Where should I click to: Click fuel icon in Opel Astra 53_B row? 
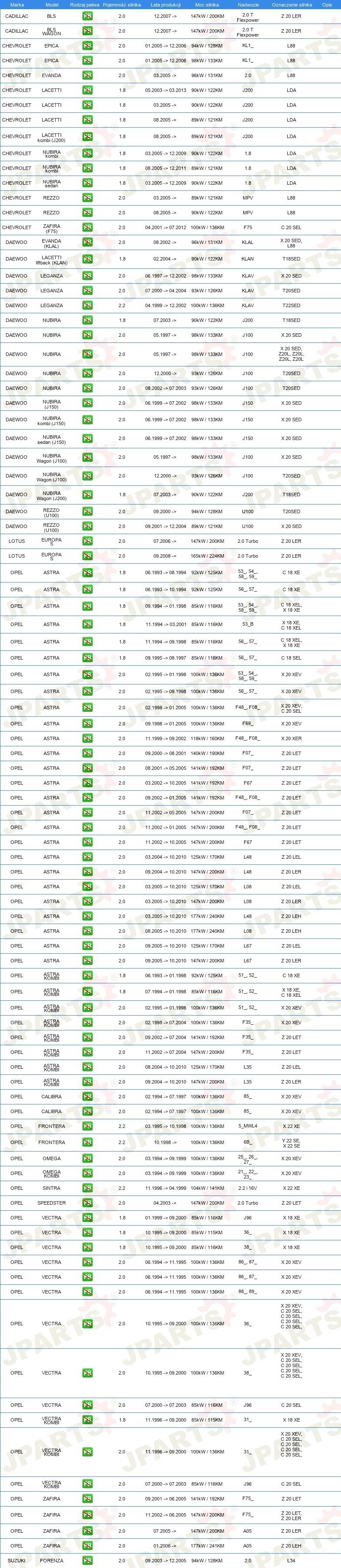pos(88,624)
